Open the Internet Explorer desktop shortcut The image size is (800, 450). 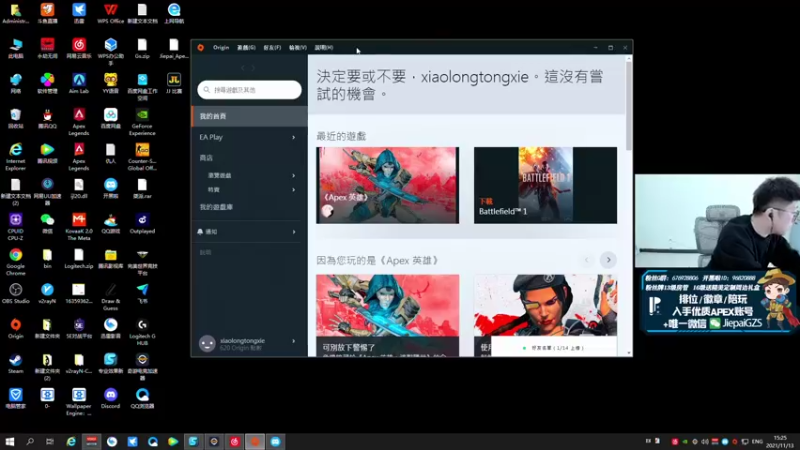[x=16, y=156]
